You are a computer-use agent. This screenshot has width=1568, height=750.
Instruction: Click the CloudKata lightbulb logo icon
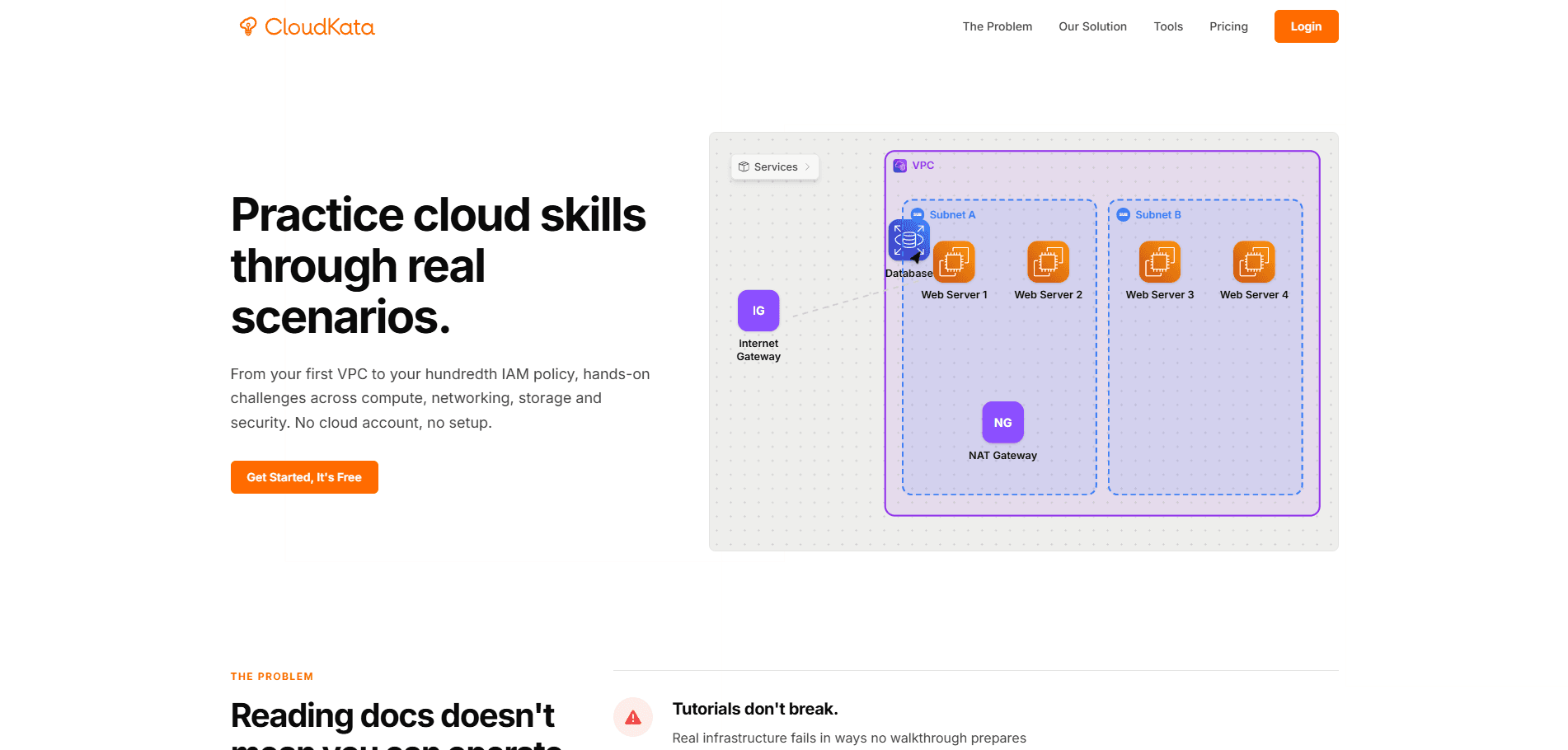[248, 26]
